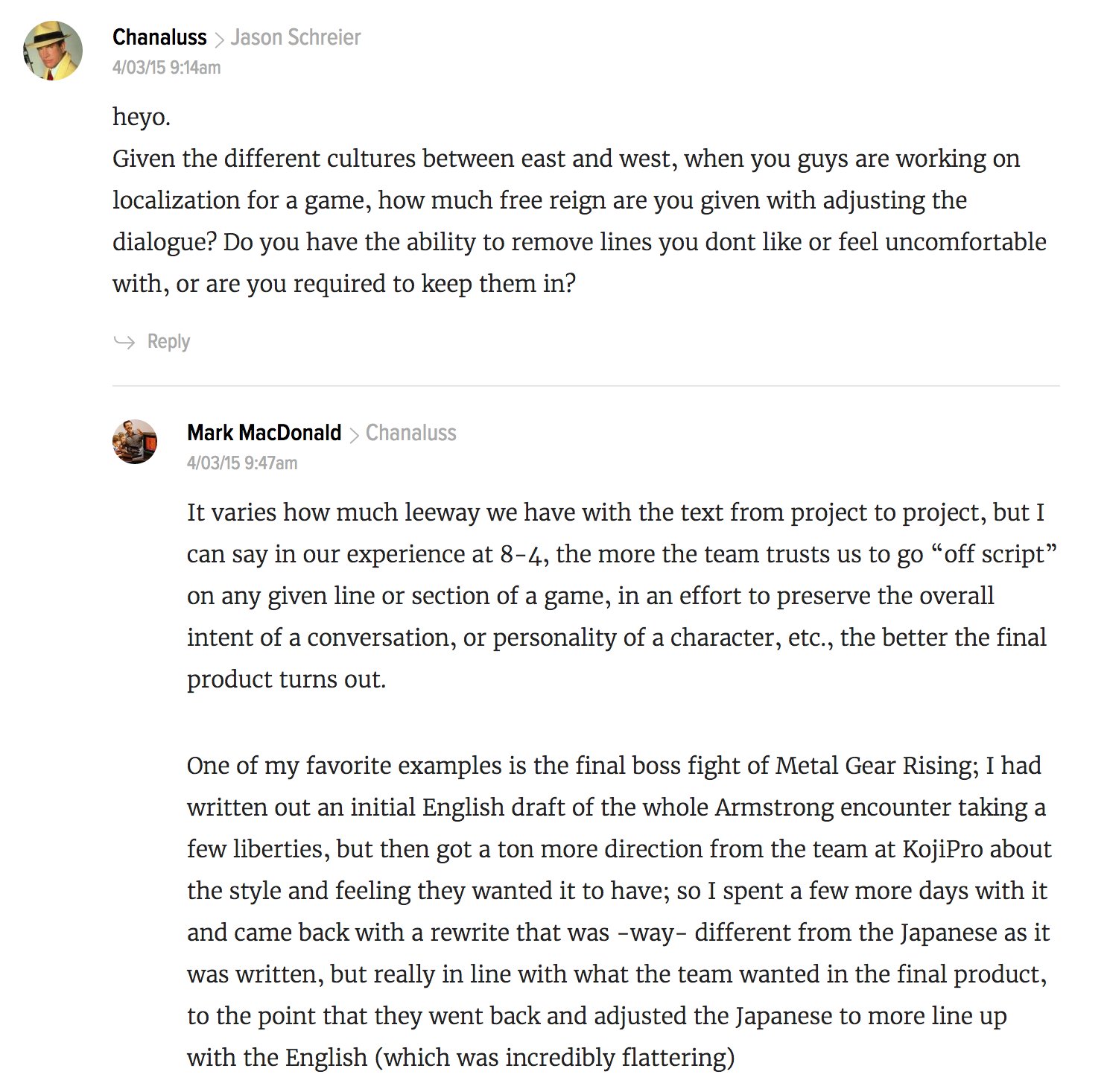Click the 'heyo.' opening line

142,117
